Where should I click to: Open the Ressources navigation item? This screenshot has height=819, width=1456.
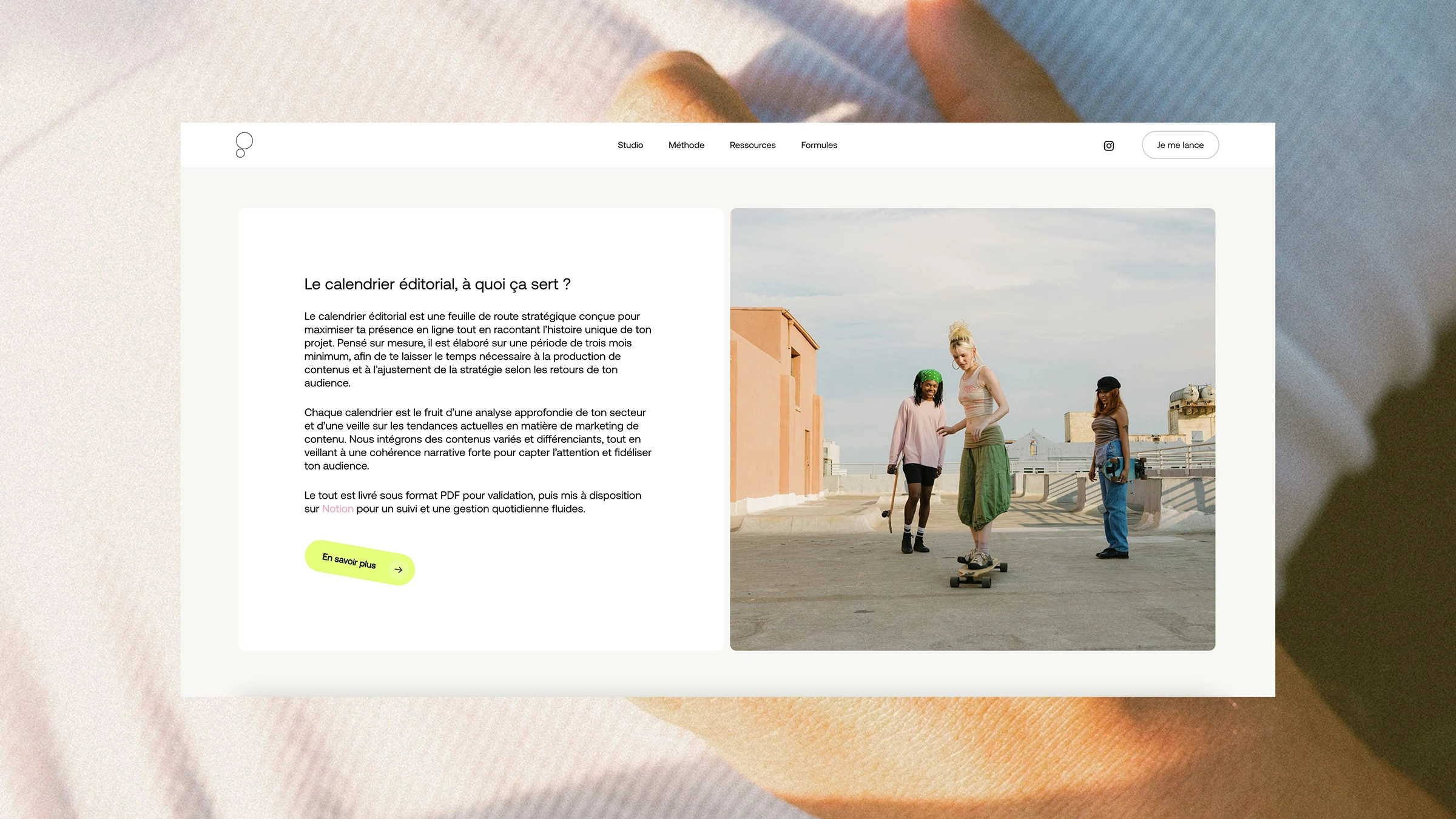click(752, 145)
